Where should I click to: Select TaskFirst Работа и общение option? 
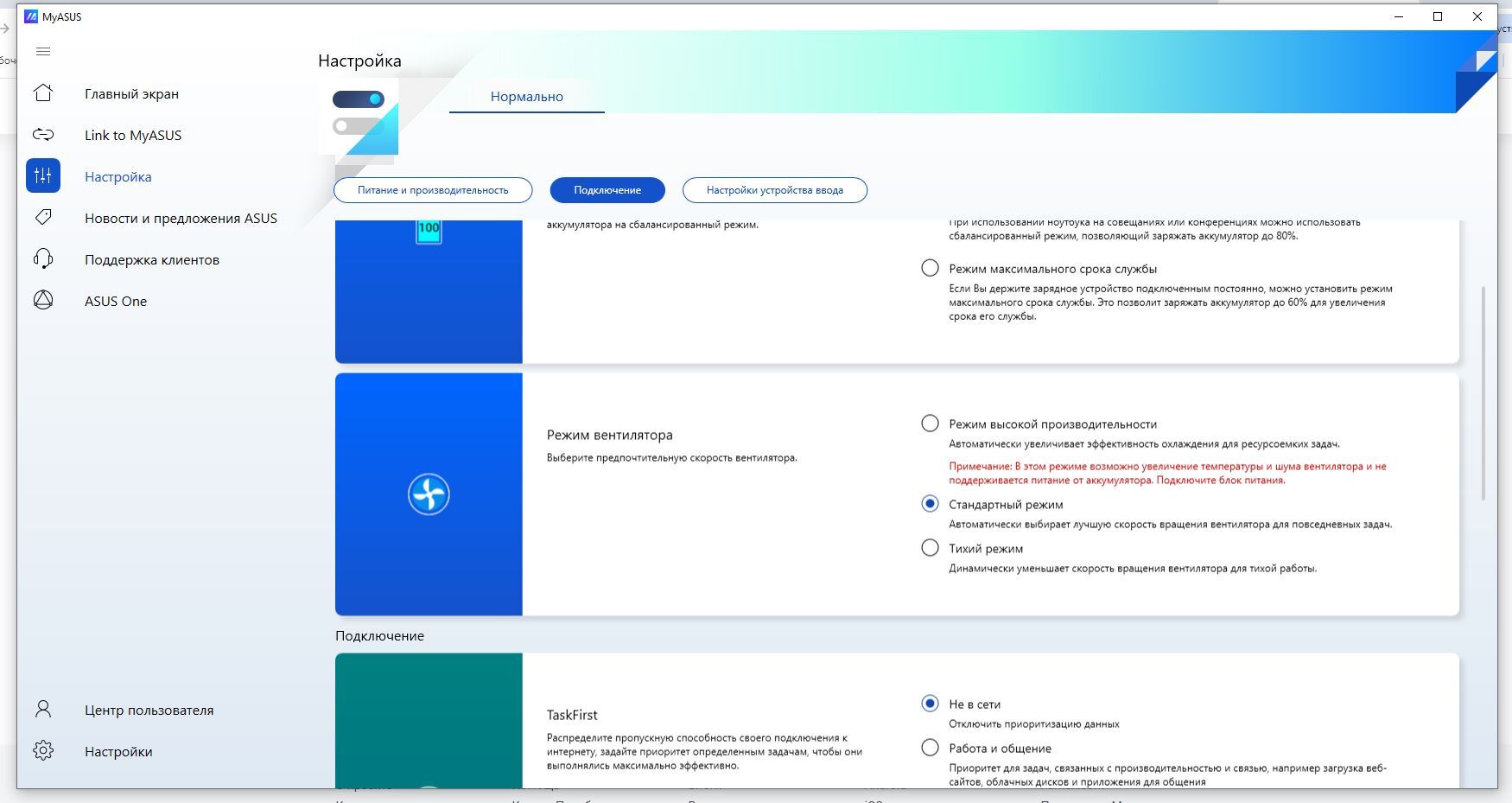click(x=930, y=748)
